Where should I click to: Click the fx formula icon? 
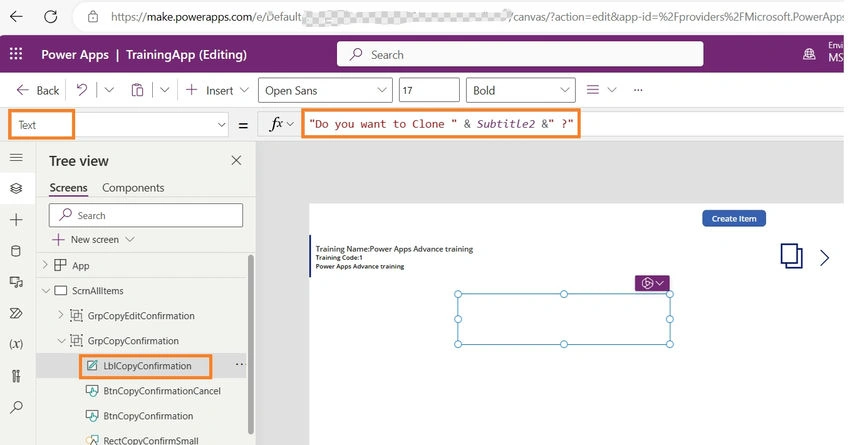coord(276,124)
